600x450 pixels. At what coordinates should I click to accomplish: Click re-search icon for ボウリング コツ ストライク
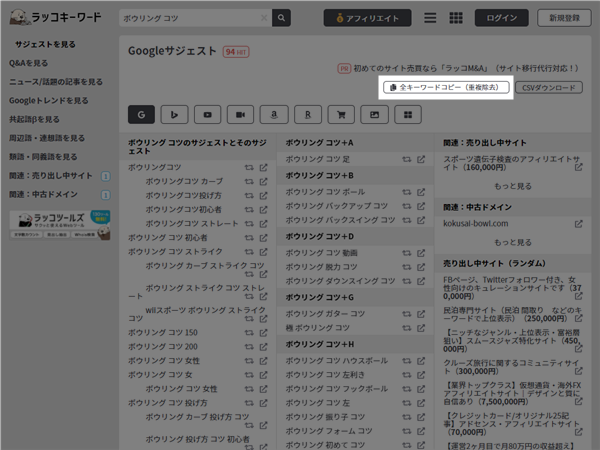point(249,252)
